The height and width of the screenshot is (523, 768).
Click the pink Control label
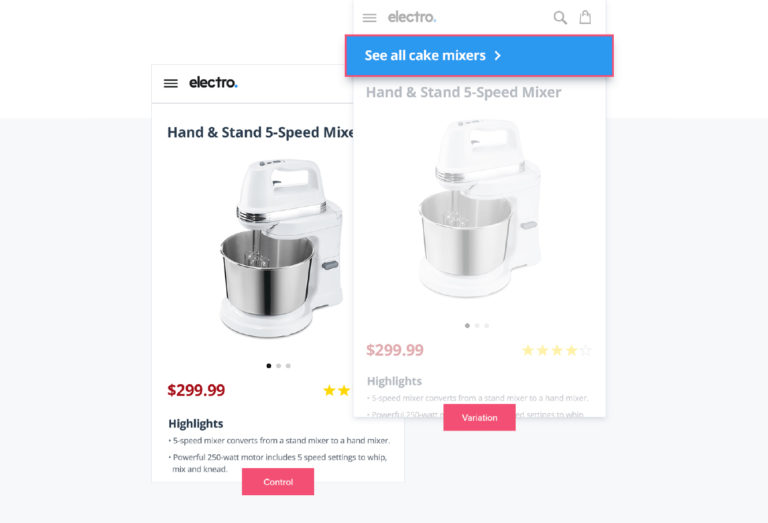(278, 482)
